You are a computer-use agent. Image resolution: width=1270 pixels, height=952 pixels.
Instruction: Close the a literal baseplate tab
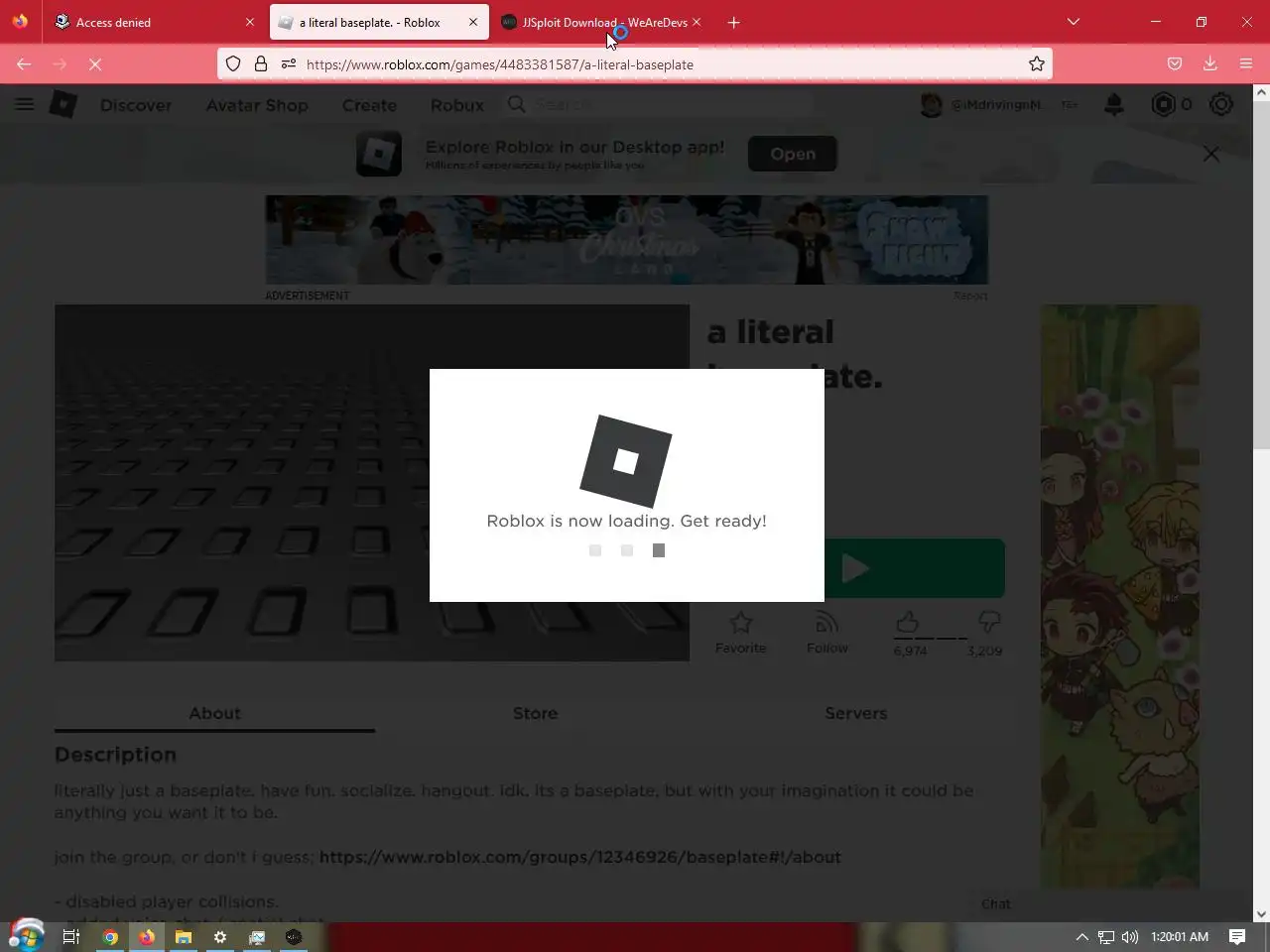(473, 22)
